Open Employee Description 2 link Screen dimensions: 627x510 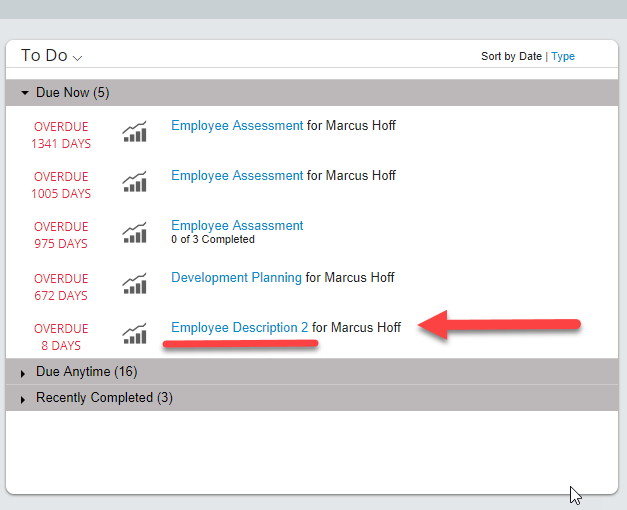click(240, 328)
